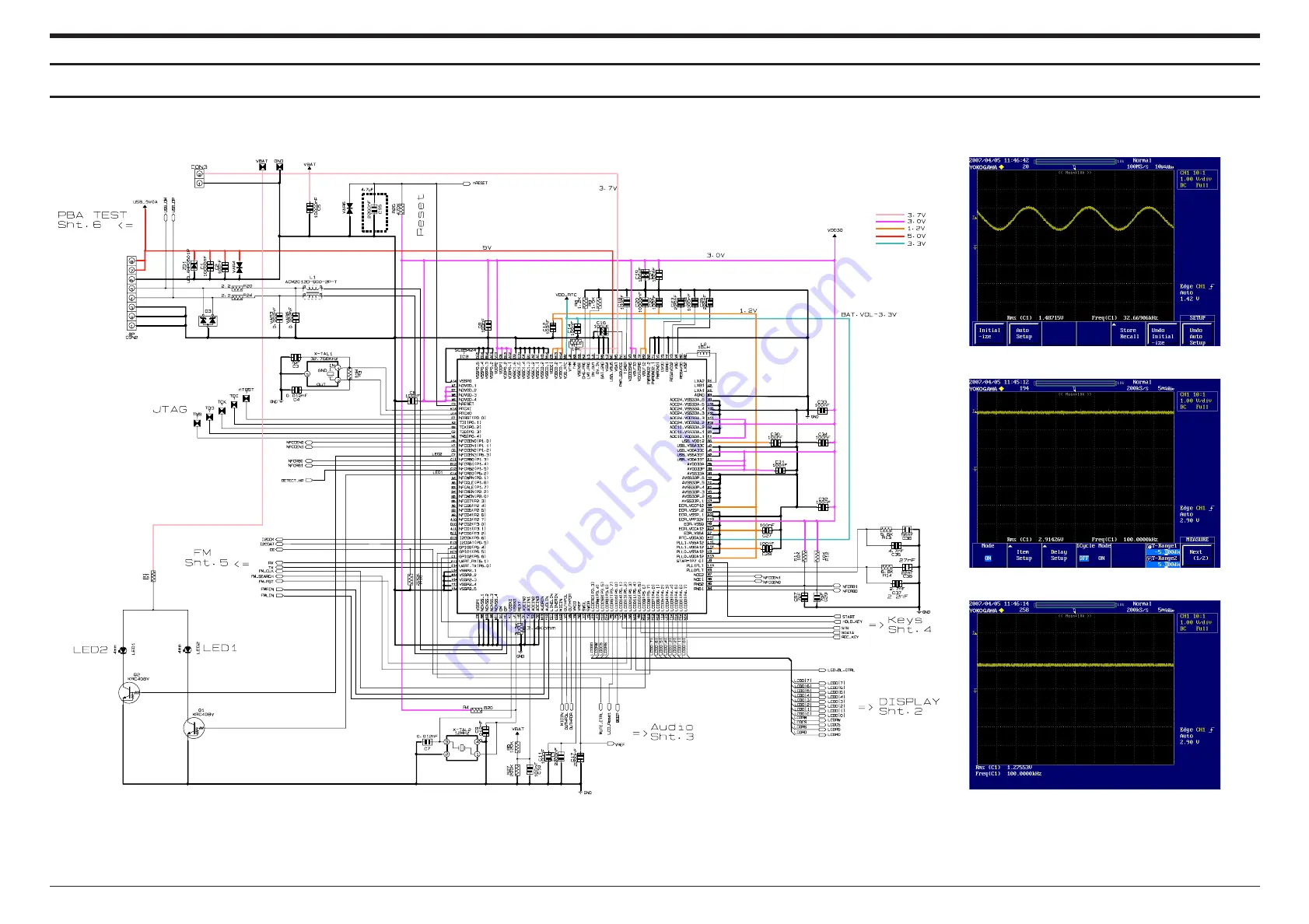
Task: Click the 'PBA TEST Sht. 6' reference label
Action: click(95, 220)
